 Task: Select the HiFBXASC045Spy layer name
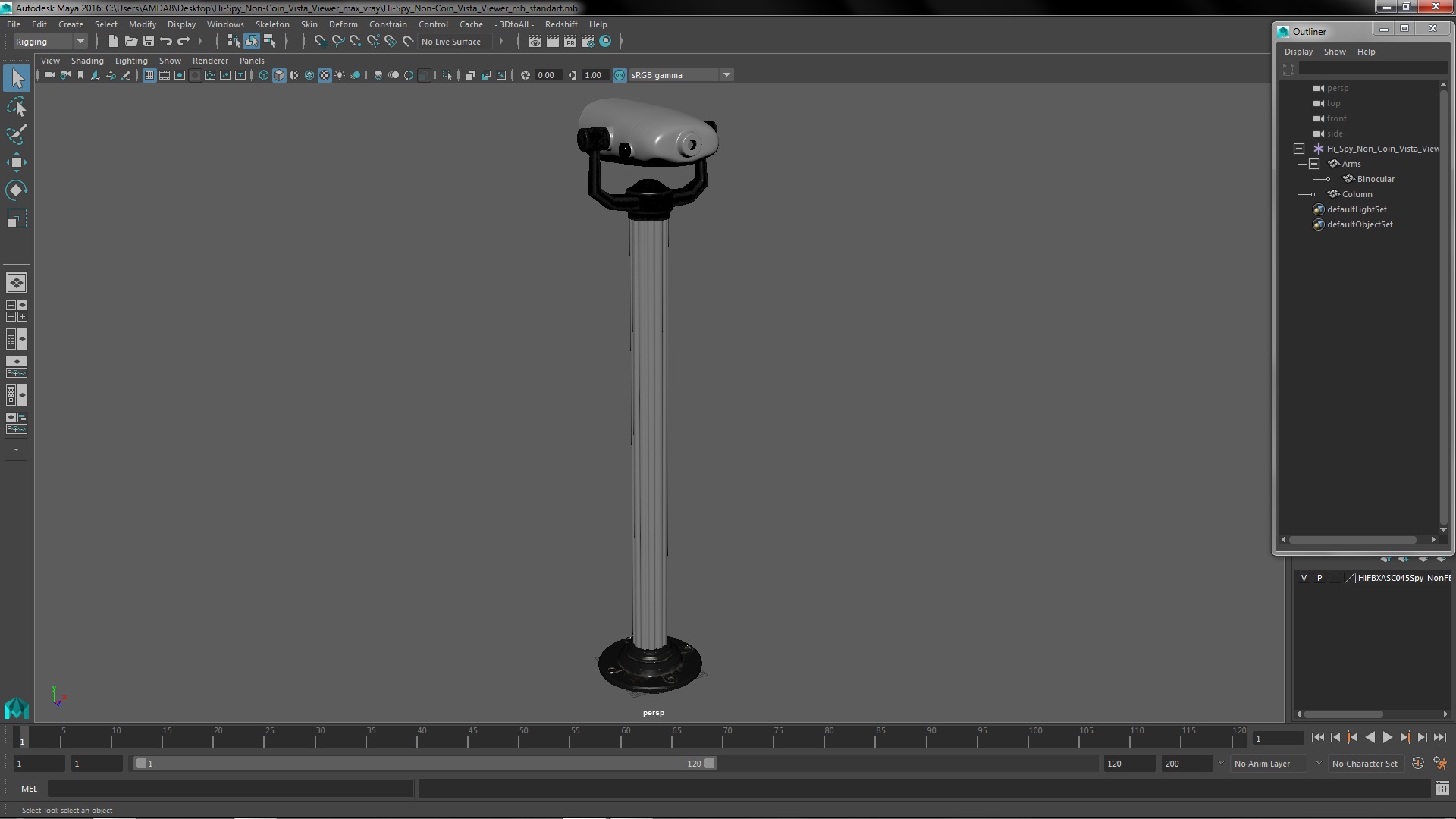coord(1404,578)
